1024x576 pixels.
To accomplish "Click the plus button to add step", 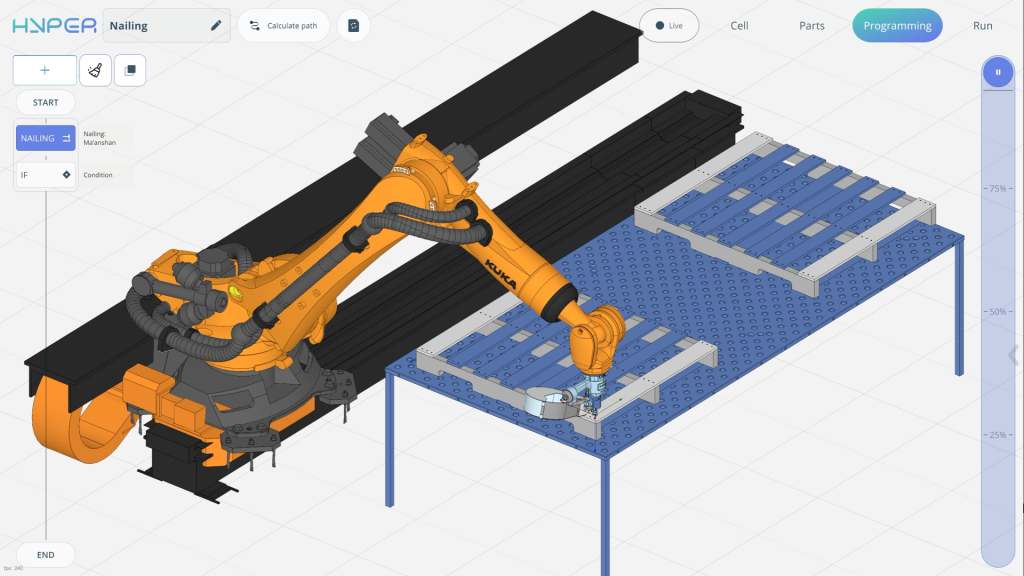I will click(44, 70).
